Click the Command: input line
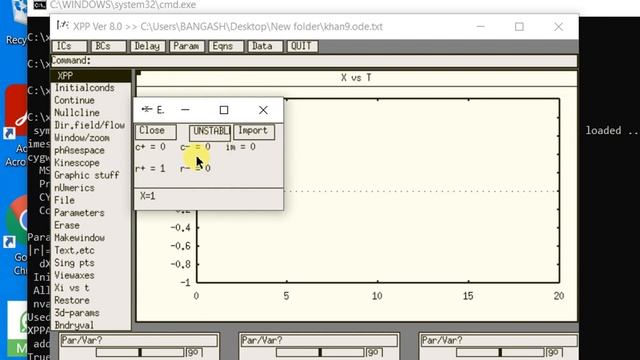 click(x=314, y=61)
